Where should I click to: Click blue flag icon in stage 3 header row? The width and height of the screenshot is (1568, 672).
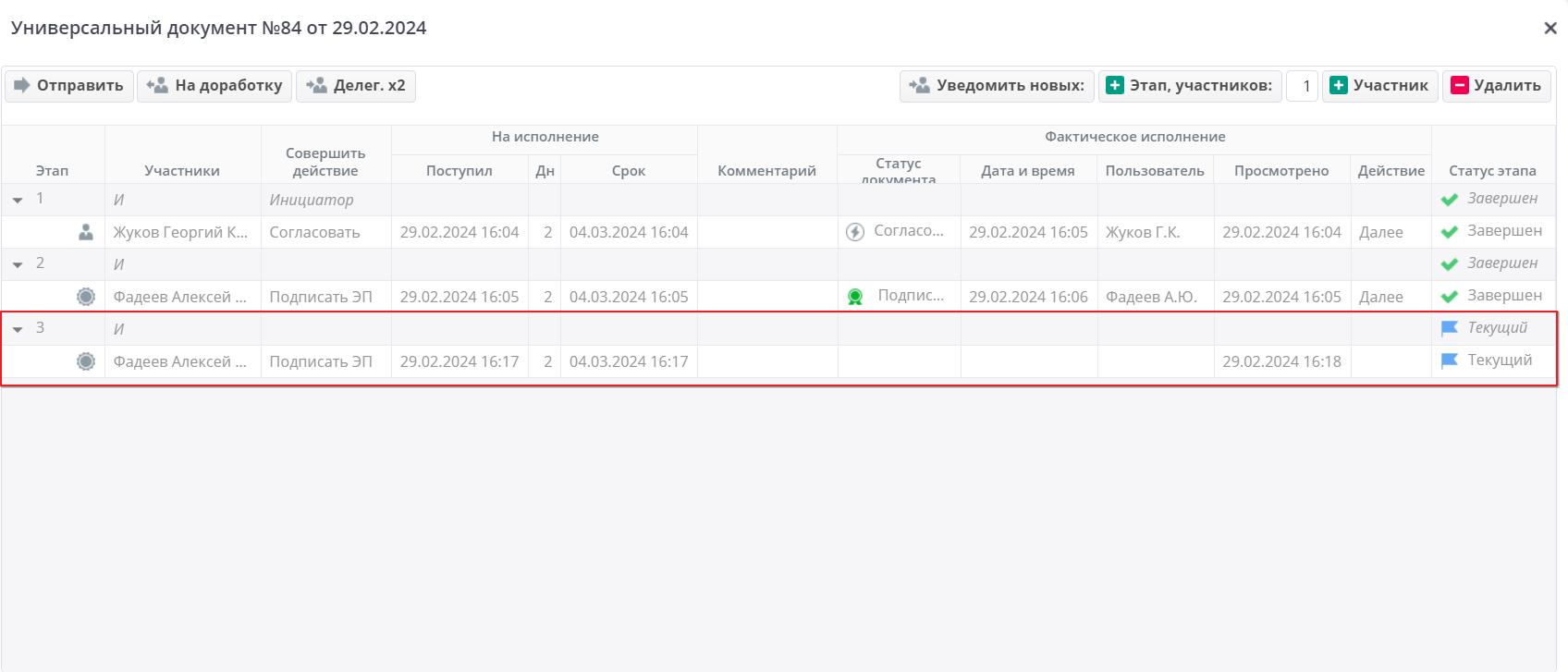tap(1450, 328)
